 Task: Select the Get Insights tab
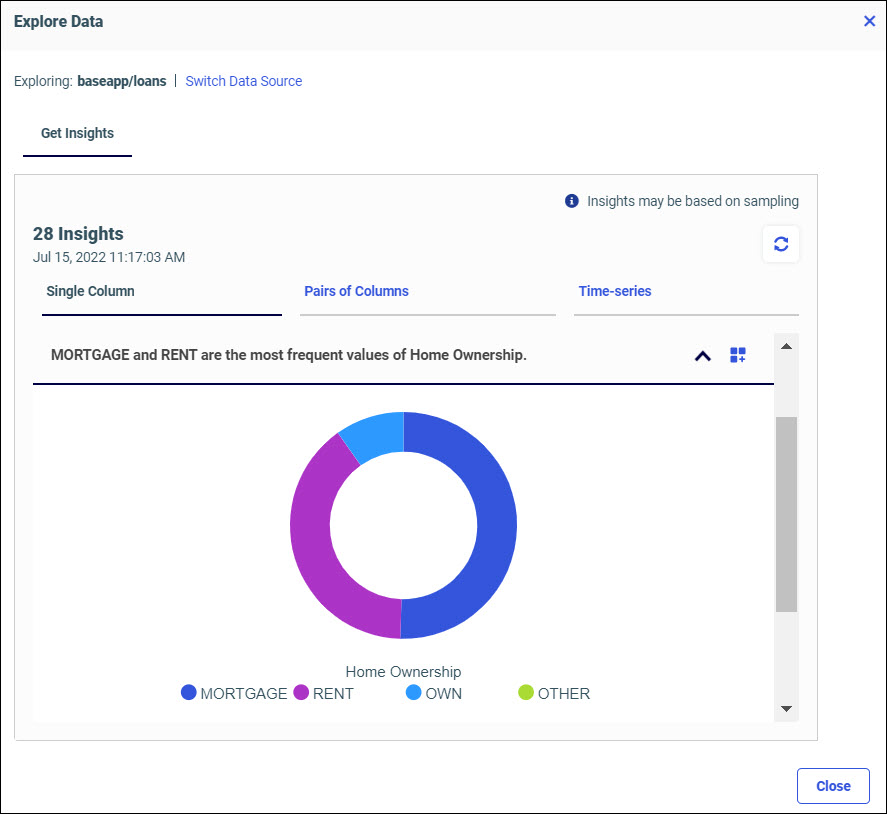(77, 133)
